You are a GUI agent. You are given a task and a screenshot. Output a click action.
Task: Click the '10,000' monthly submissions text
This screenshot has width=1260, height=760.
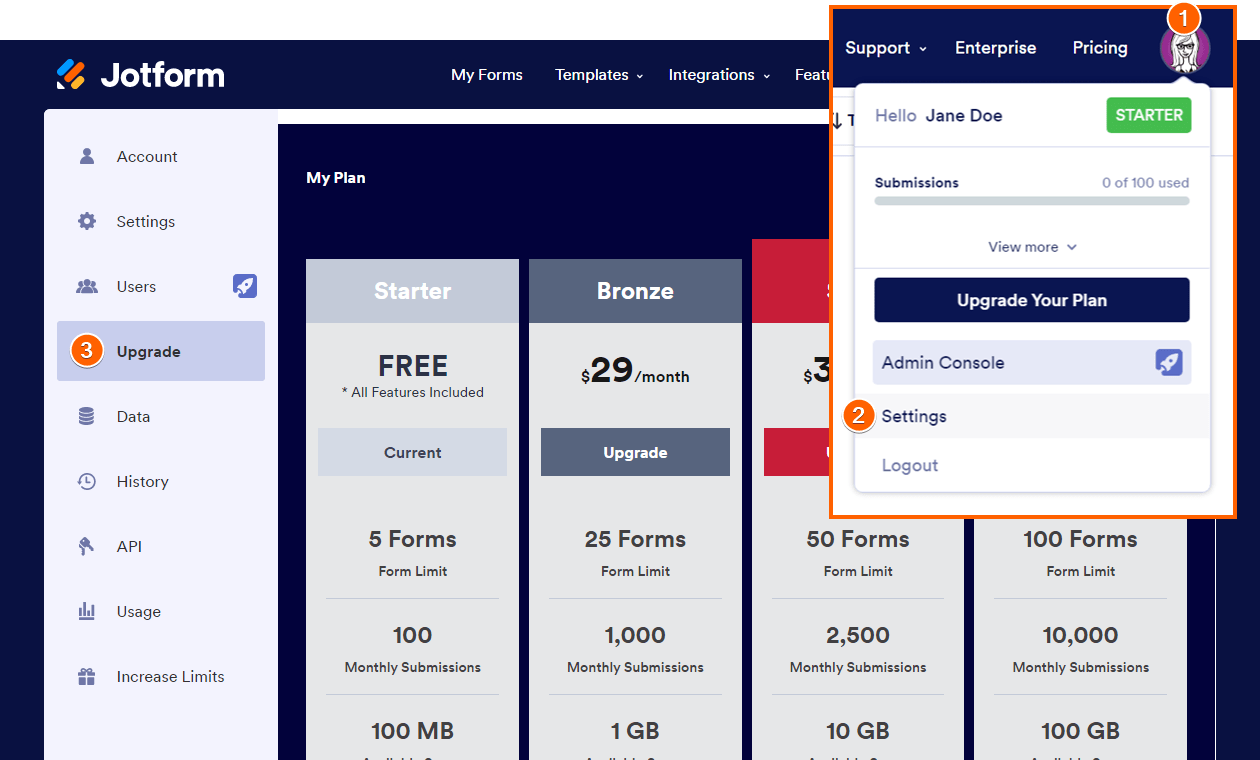(x=1080, y=635)
